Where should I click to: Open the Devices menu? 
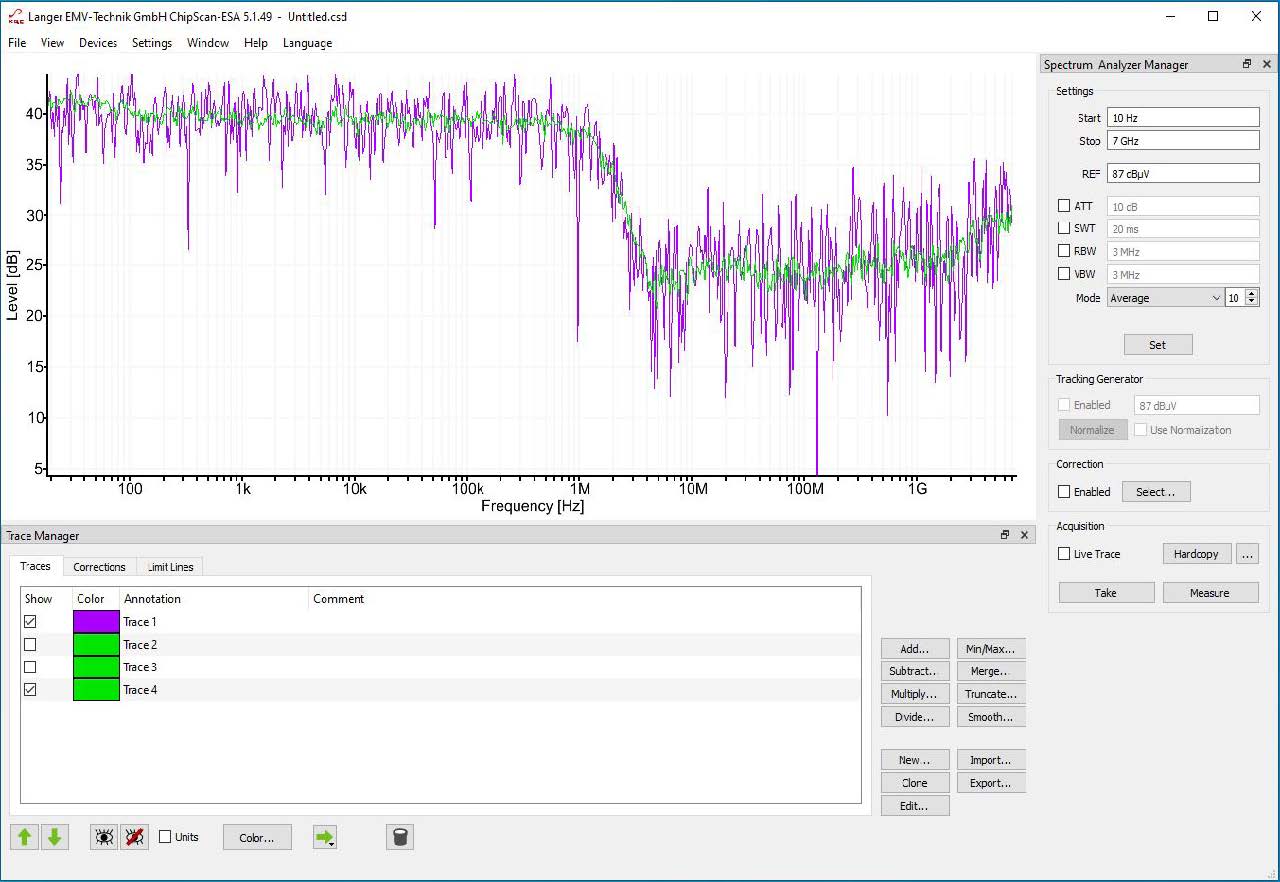(97, 43)
